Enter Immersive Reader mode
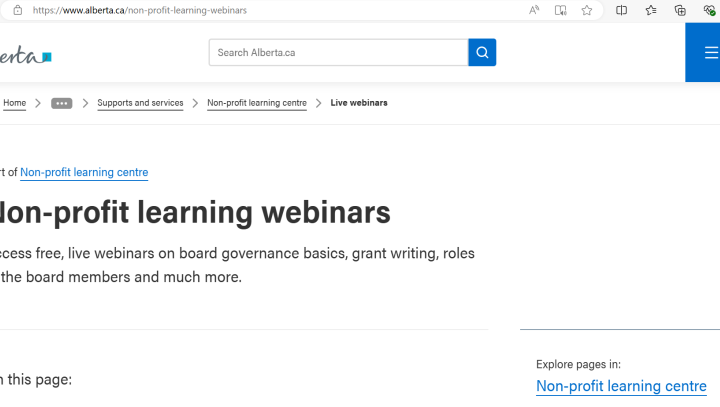Screen dimensions: 720x407 [x=560, y=10]
